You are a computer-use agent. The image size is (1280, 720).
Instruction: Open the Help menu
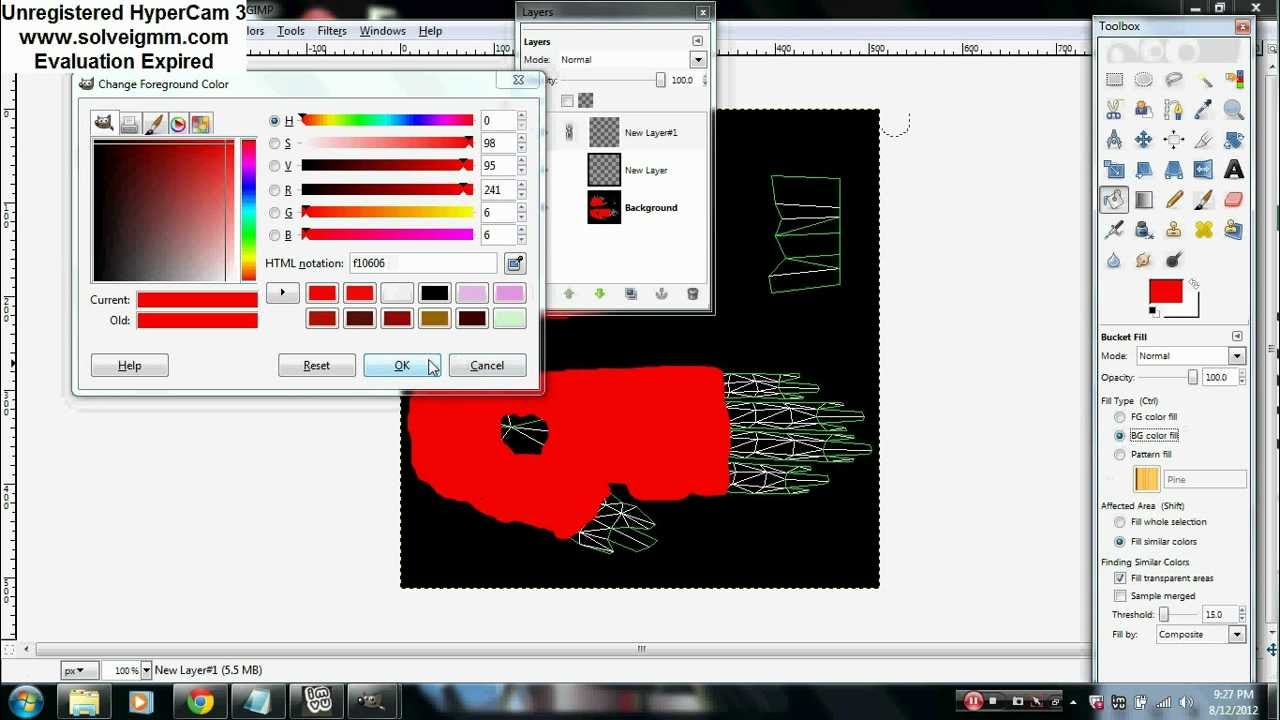[430, 31]
